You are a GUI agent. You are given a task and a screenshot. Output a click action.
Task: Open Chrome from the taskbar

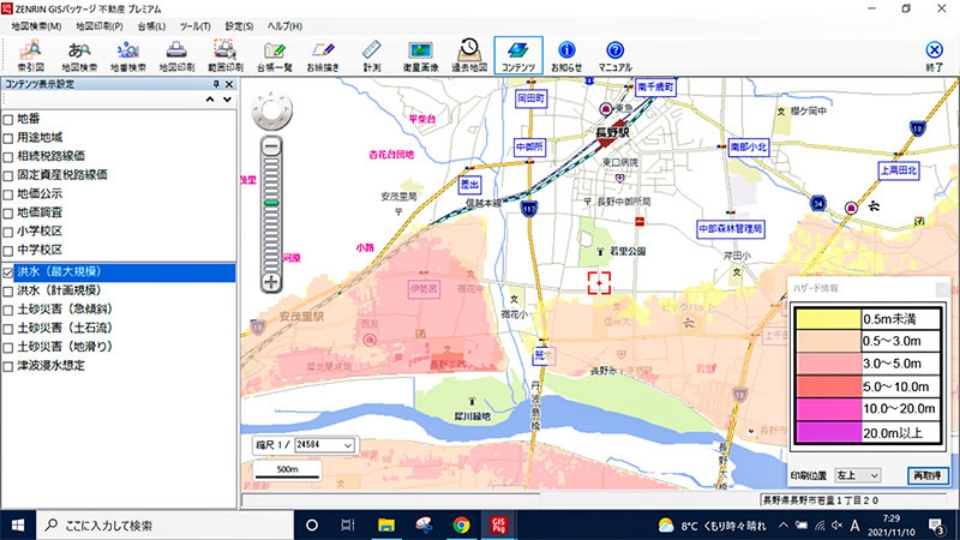(x=462, y=525)
